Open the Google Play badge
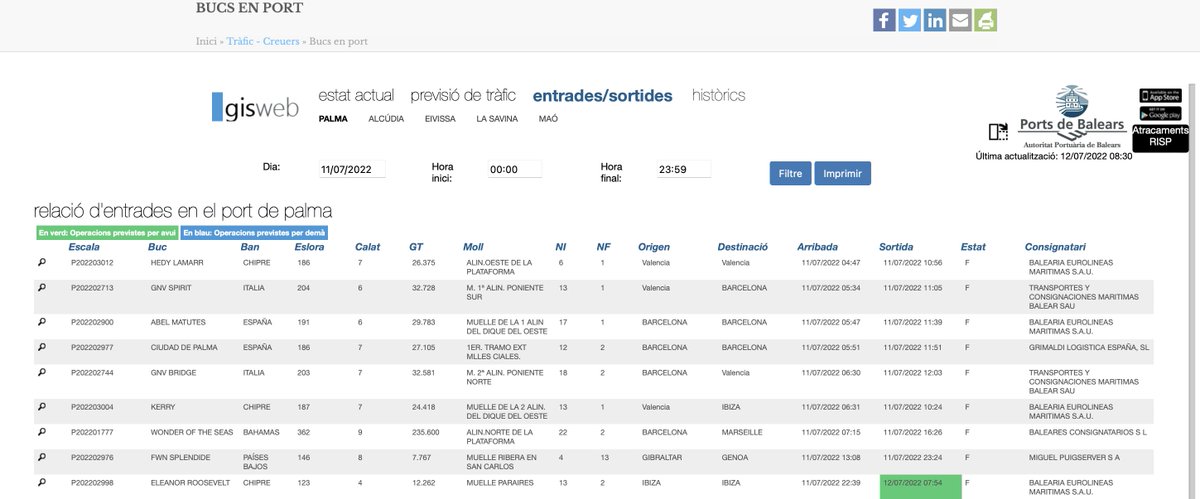This screenshot has width=1200, height=499. tap(1160, 113)
